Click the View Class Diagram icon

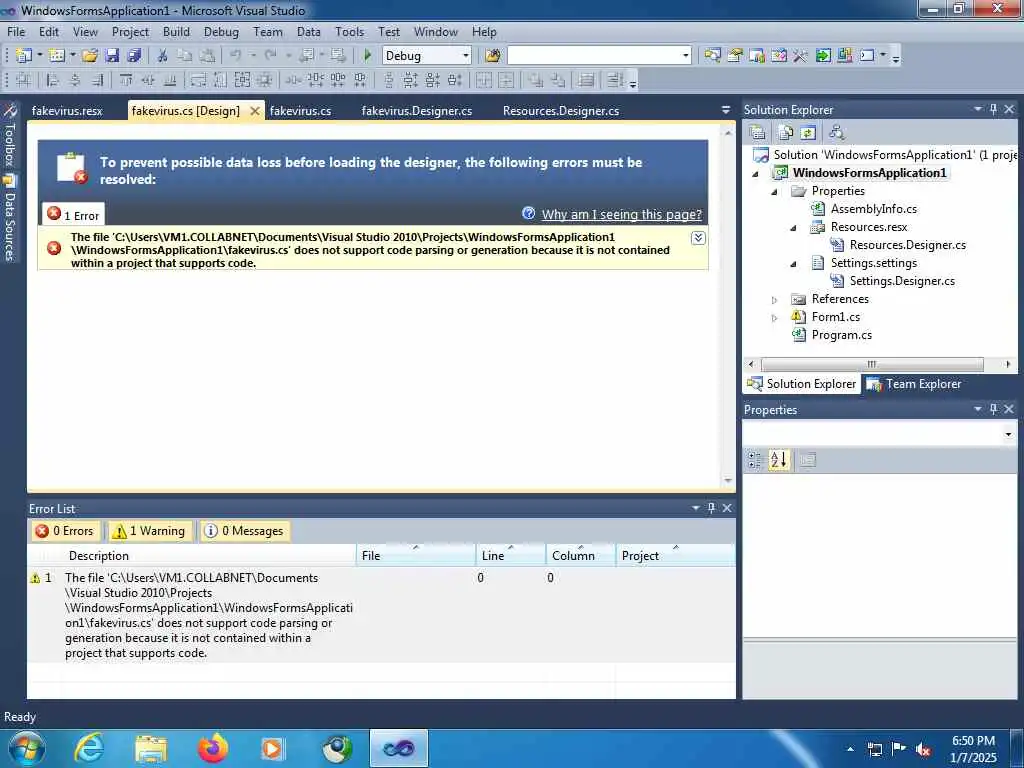[836, 133]
